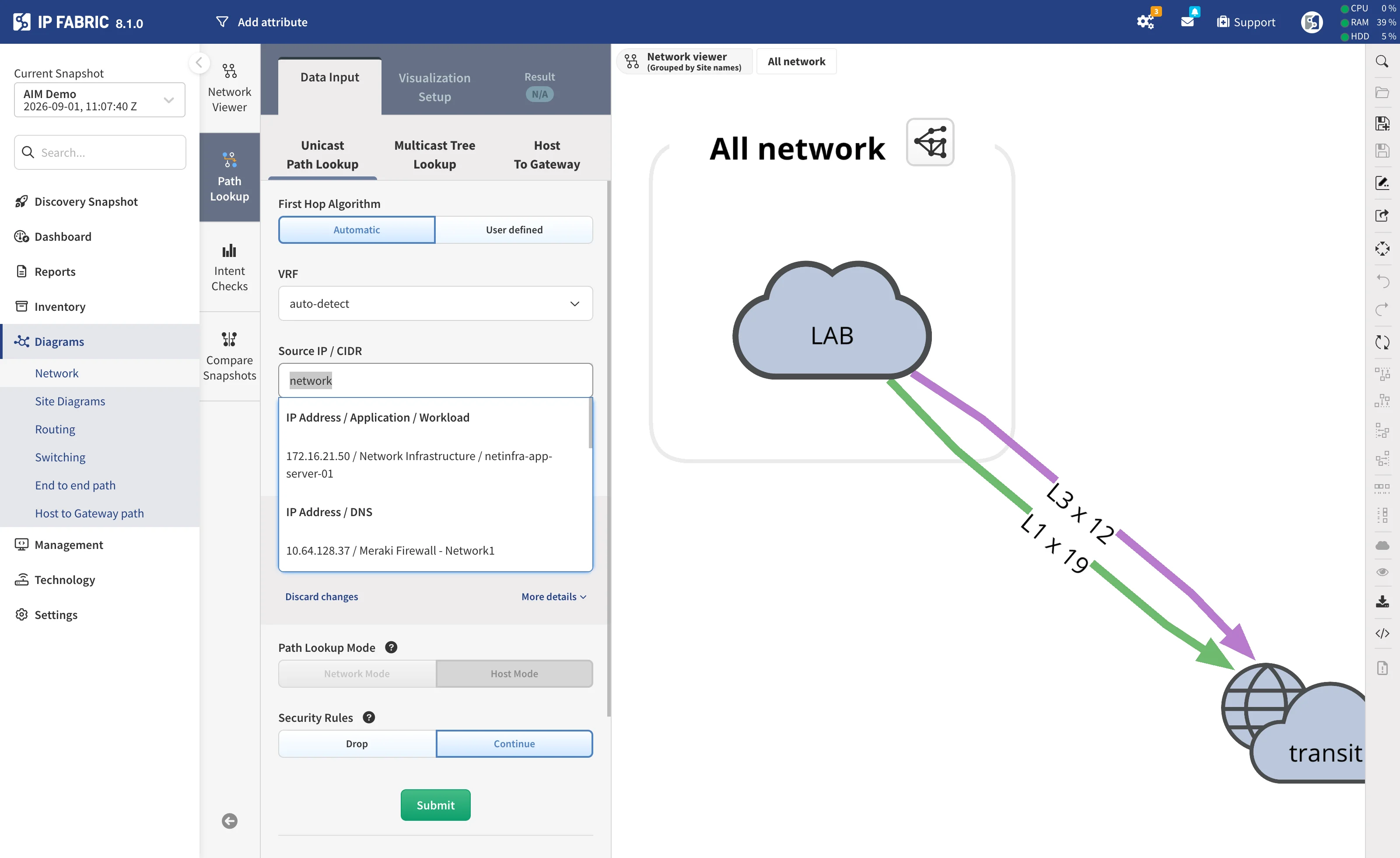Switch to Visualization Setup tab
The image size is (1400, 858).
coord(435,87)
